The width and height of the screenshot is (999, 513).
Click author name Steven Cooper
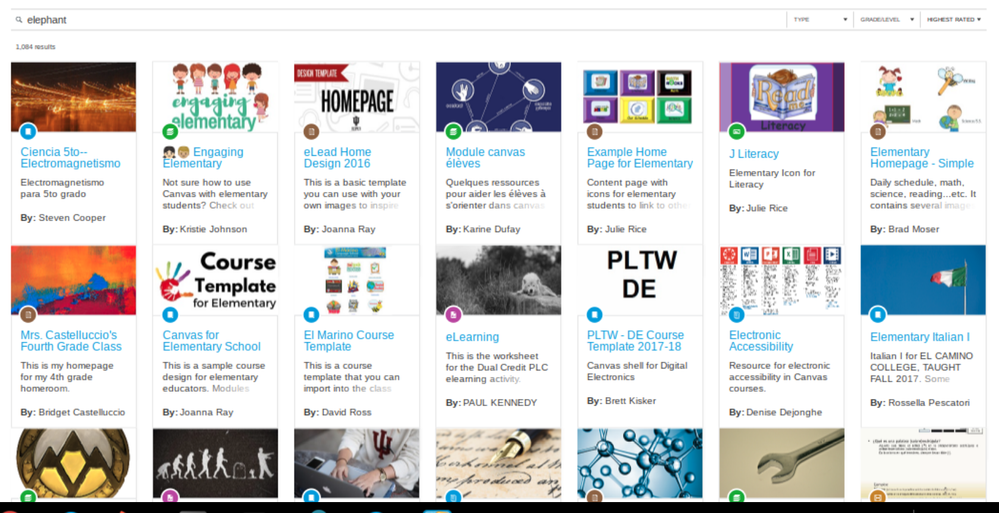coord(72,217)
